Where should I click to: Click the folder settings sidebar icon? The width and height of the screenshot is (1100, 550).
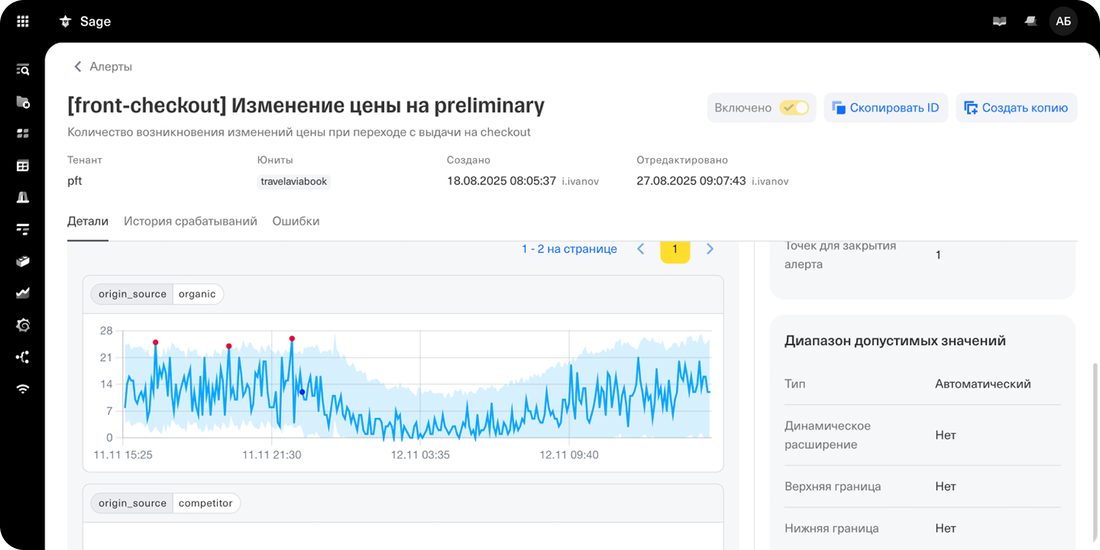tap(23, 102)
